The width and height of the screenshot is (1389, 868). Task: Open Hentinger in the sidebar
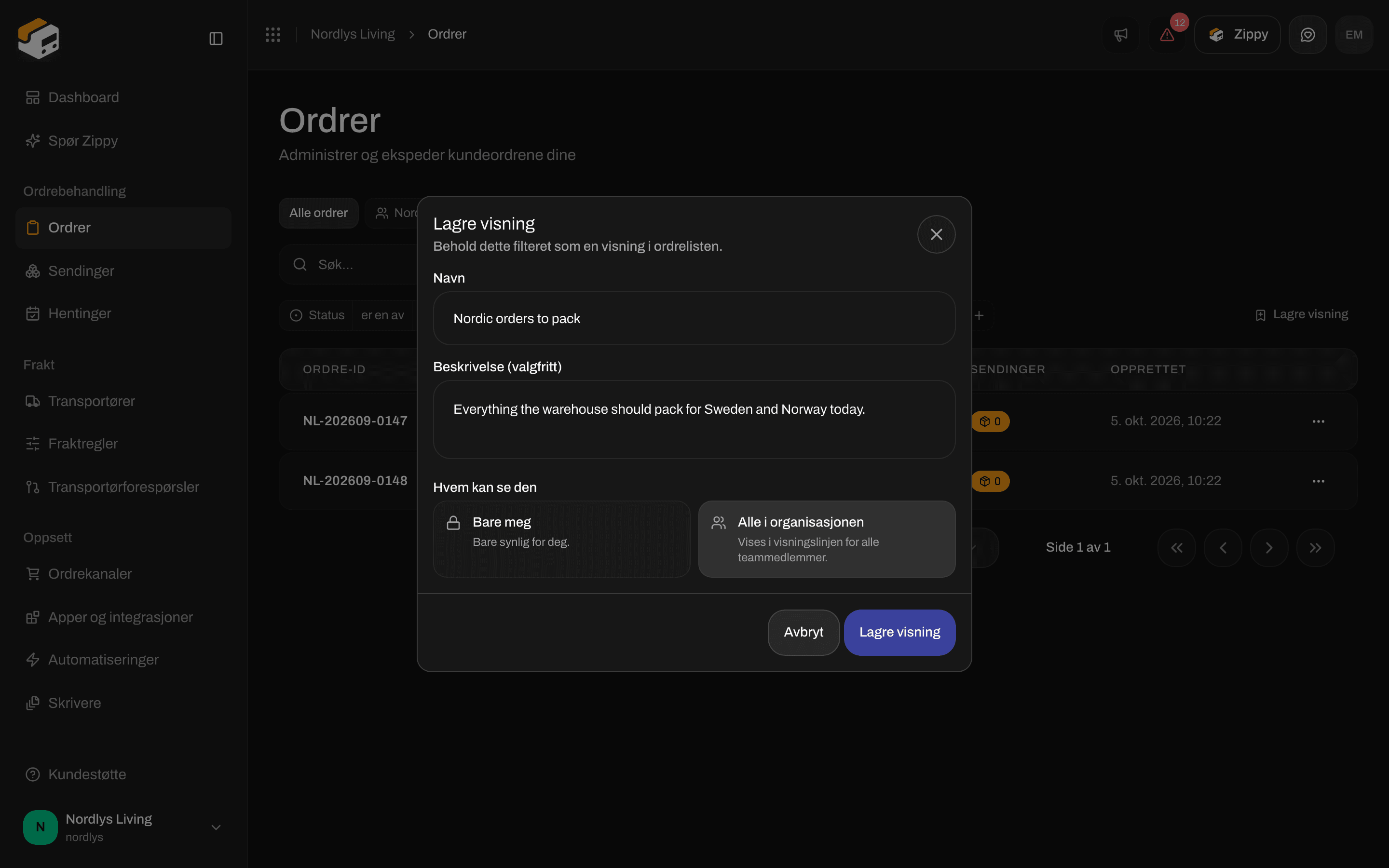pos(123,313)
